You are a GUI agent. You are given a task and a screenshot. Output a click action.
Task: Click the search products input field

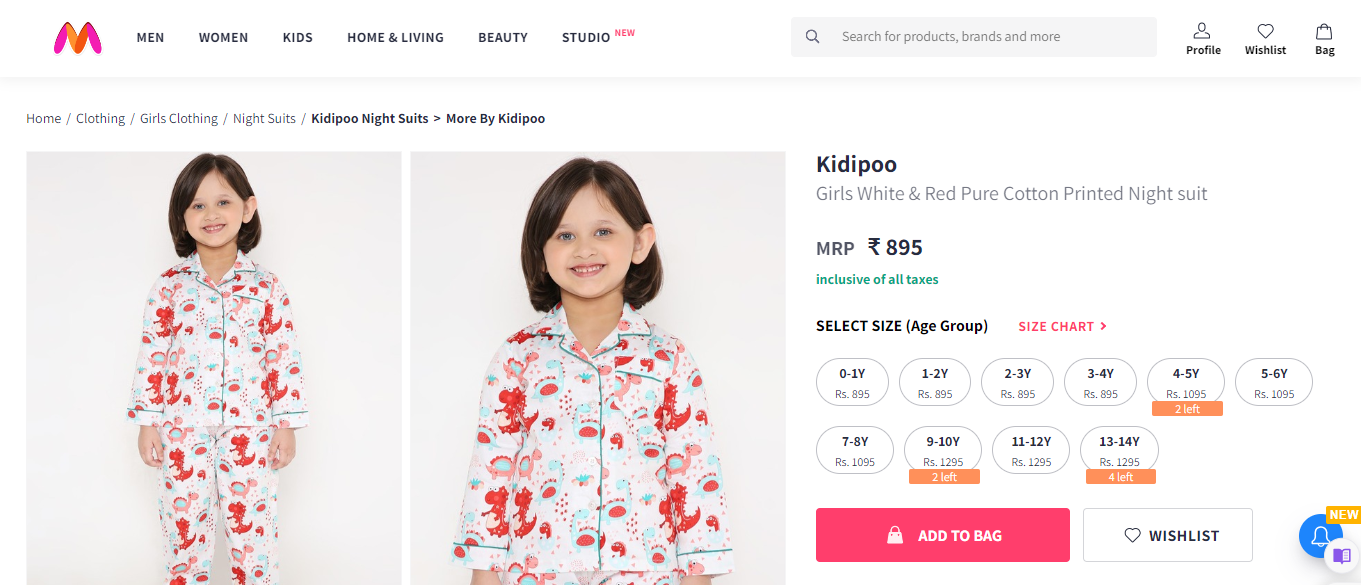click(x=990, y=37)
